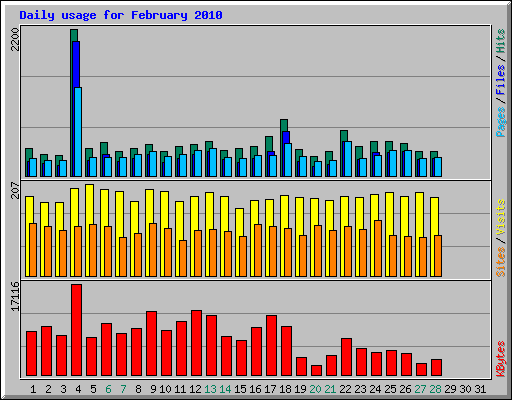Click the red KBytes bar on day 22

coord(346,357)
